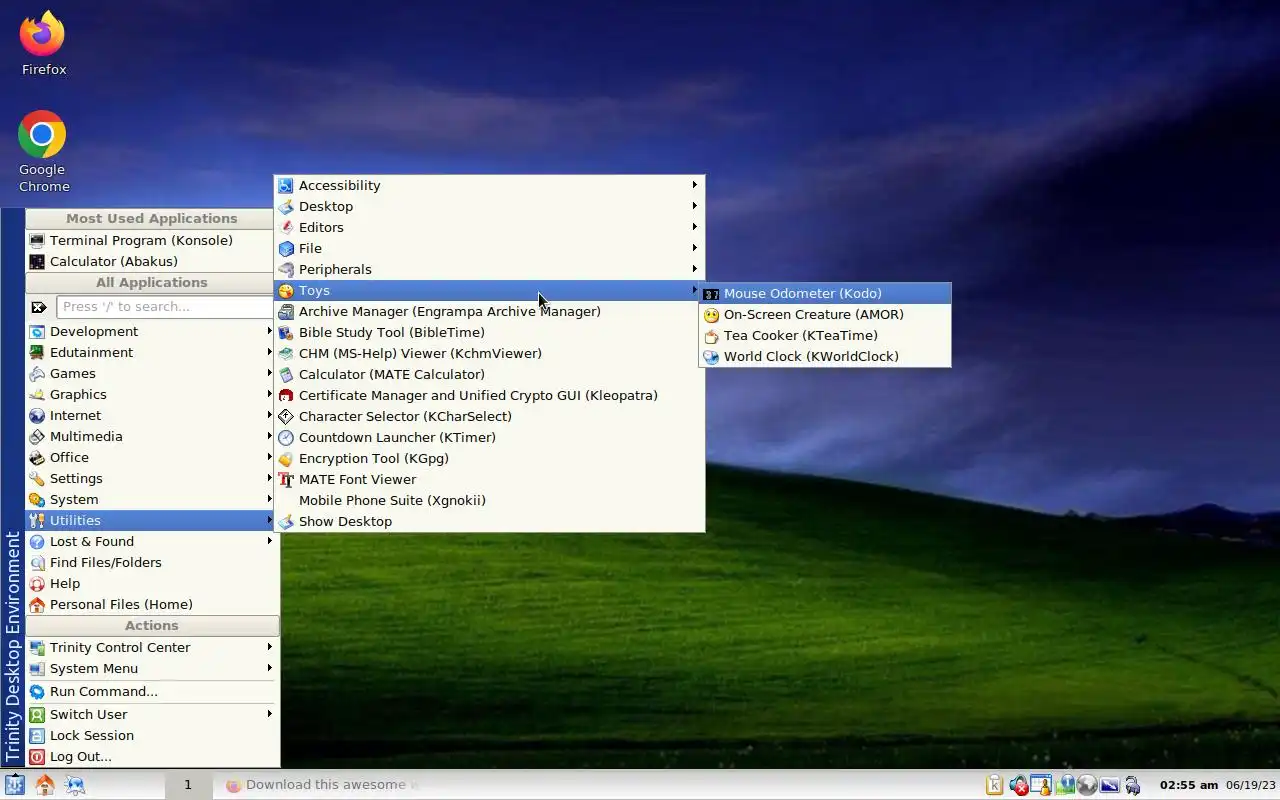
Task: Click the icon left of the search field
Action: coord(39,307)
